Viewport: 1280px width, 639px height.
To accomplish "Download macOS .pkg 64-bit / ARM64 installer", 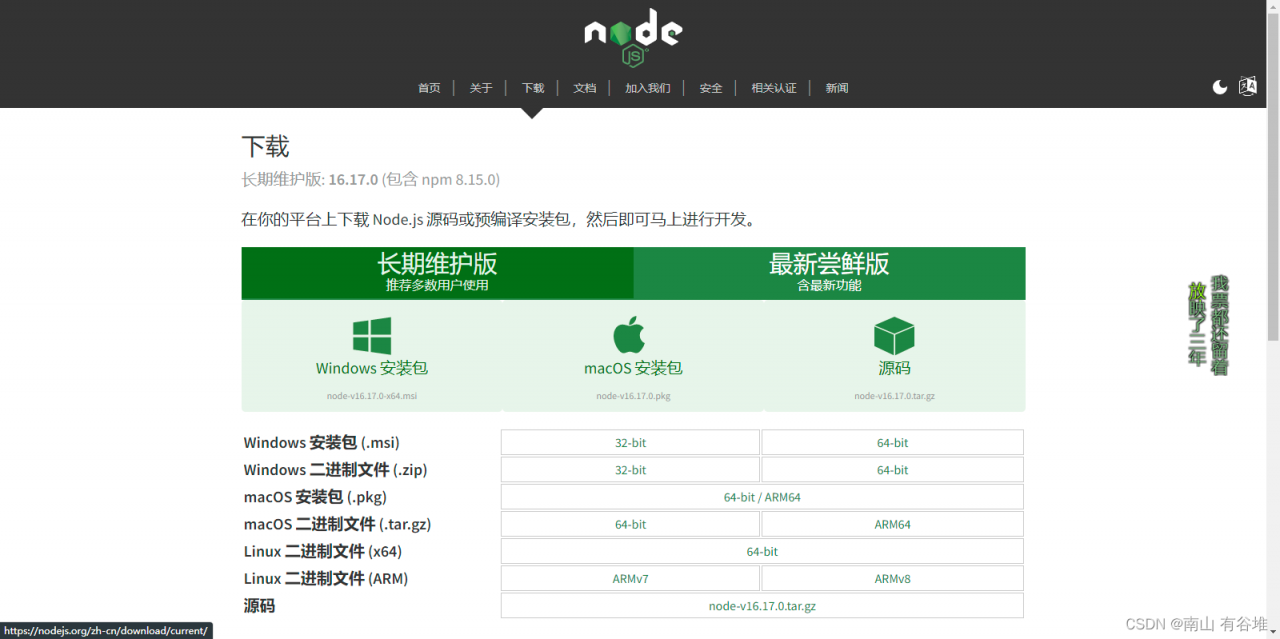I will 762,497.
